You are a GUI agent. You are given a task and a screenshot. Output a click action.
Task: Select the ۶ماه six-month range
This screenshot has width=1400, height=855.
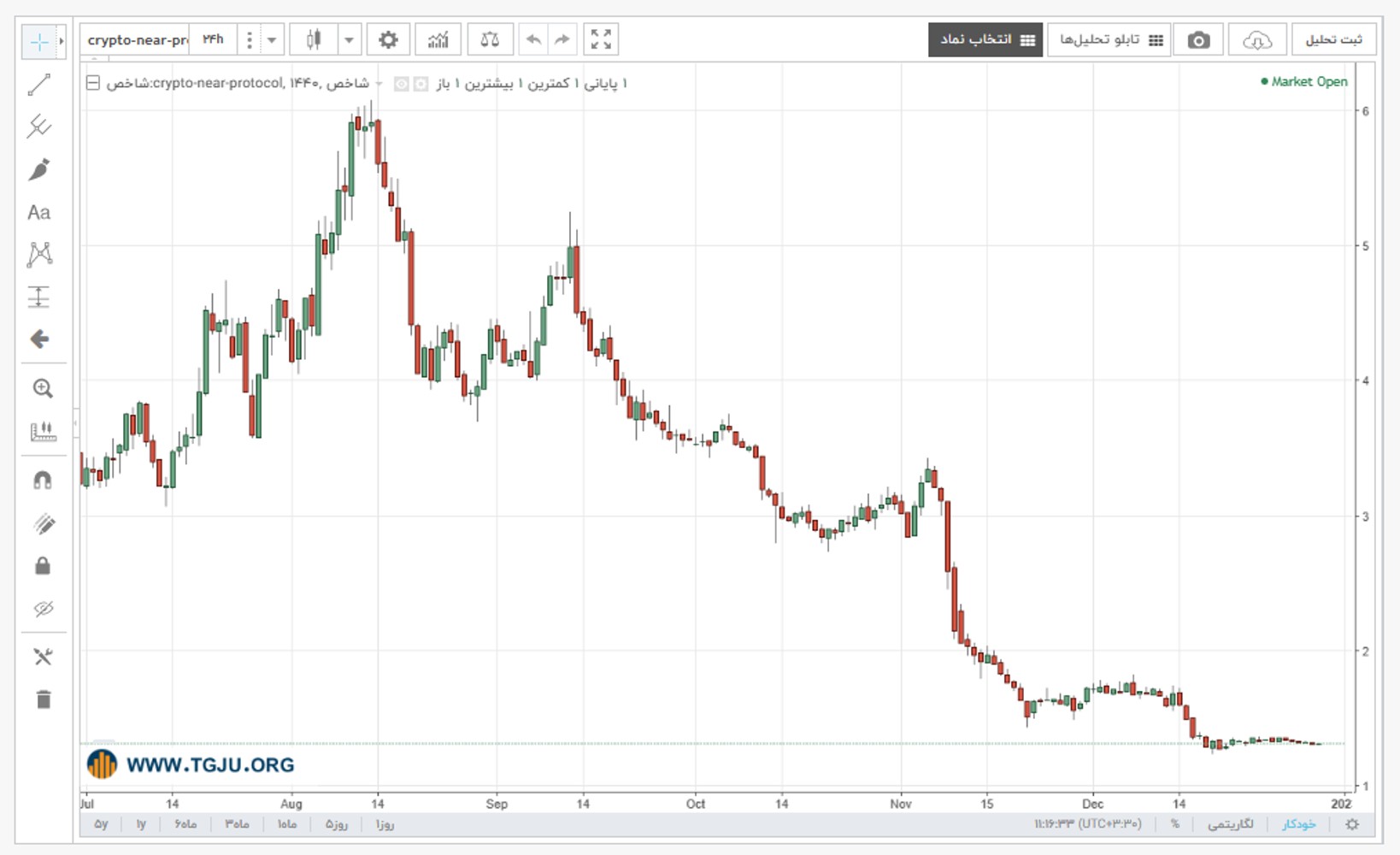(185, 824)
